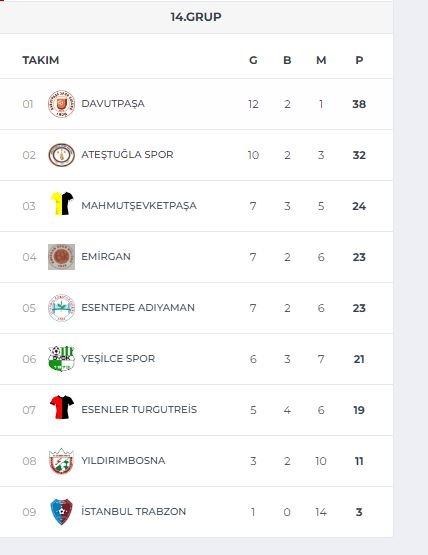The height and width of the screenshot is (555, 428).
Task: Click the EMİRGAN team name
Action: click(106, 257)
